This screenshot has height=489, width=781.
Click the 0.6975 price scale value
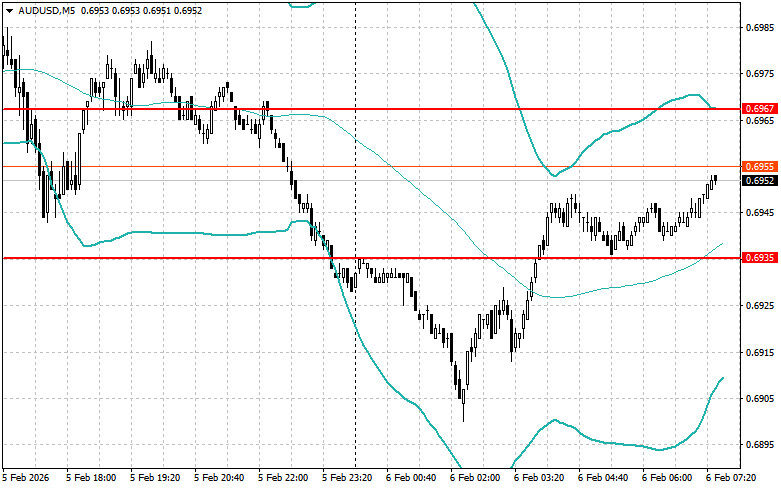760,74
